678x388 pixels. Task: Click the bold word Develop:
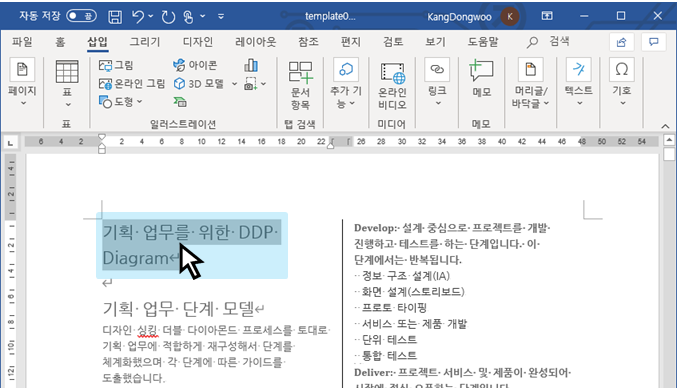click(375, 228)
